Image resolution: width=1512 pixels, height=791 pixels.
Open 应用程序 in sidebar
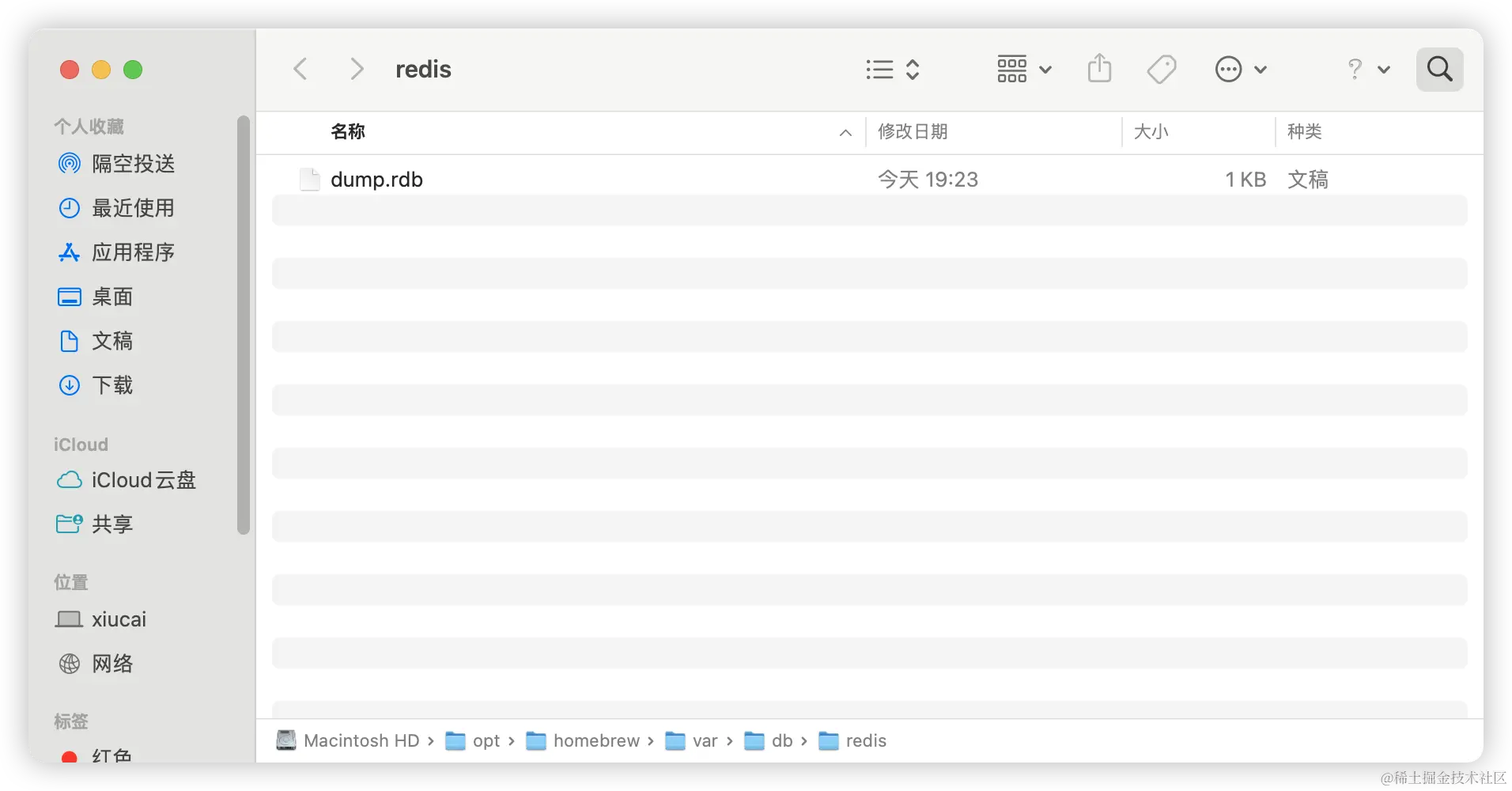[x=116, y=252]
